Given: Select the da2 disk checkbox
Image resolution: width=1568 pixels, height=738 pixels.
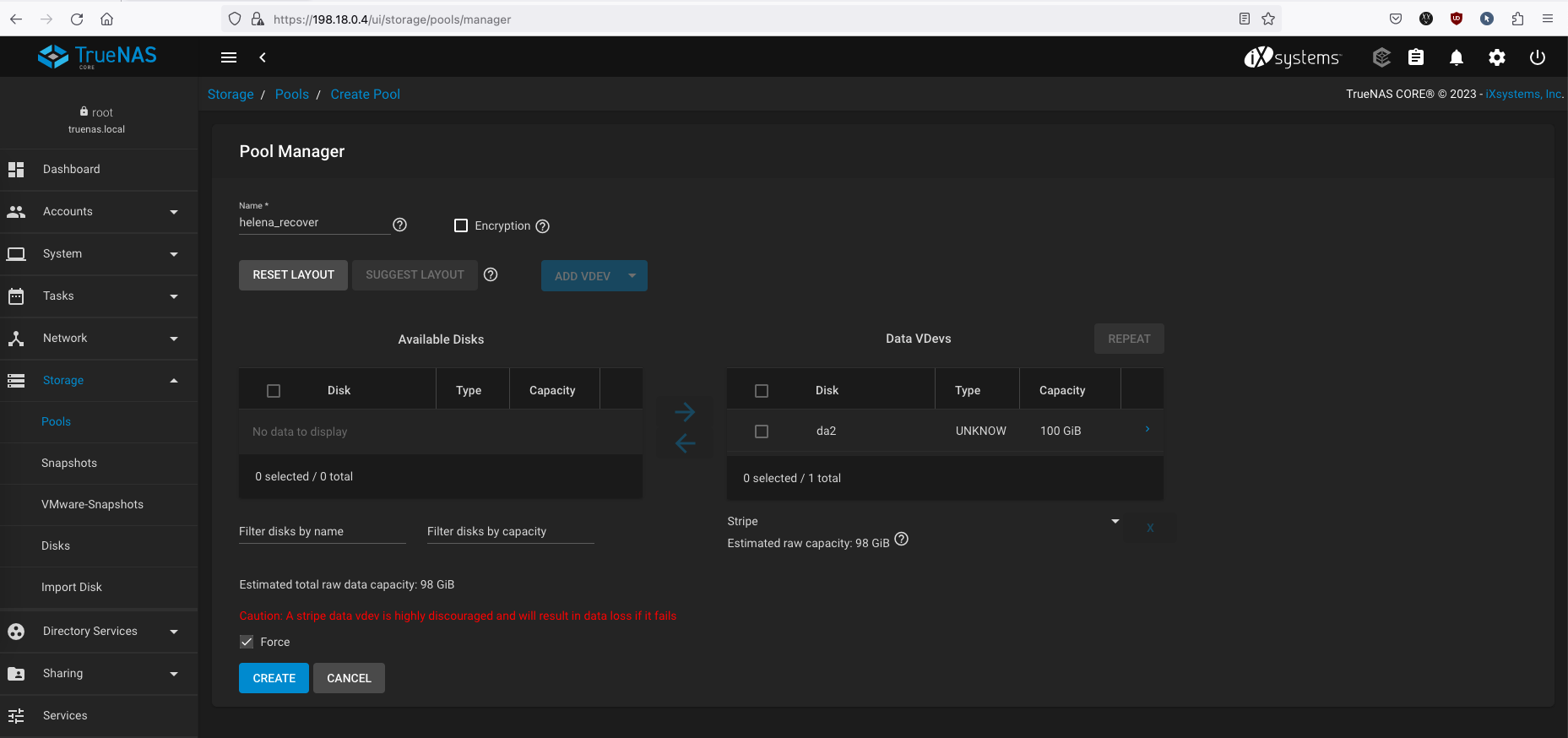Looking at the screenshot, I should click(762, 431).
